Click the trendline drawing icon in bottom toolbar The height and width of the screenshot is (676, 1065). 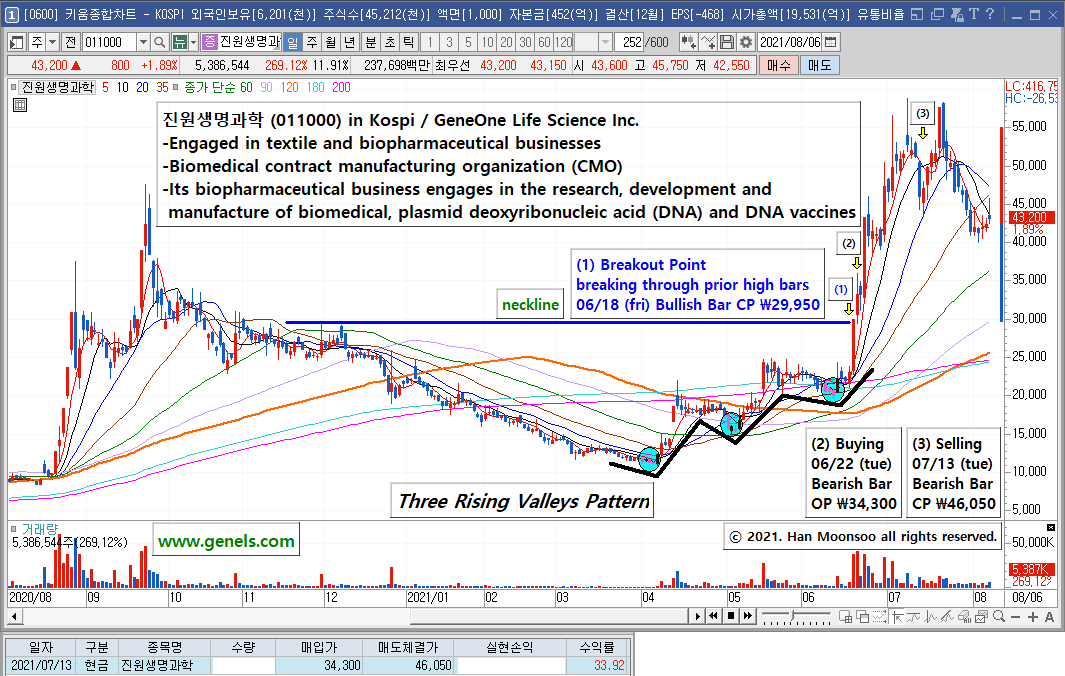[947, 617]
